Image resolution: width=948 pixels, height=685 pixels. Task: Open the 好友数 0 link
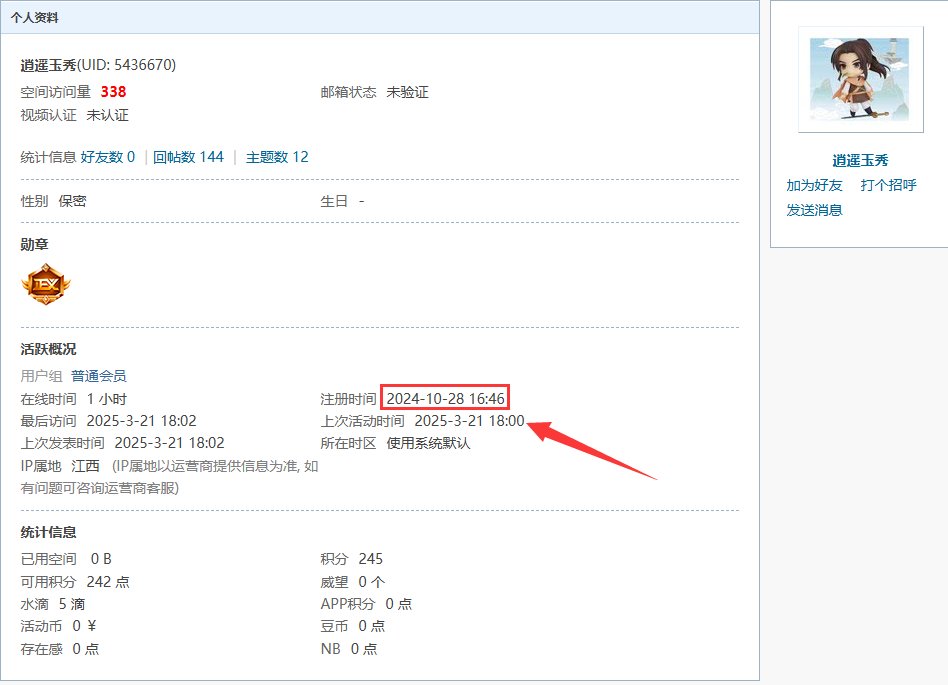(x=108, y=157)
